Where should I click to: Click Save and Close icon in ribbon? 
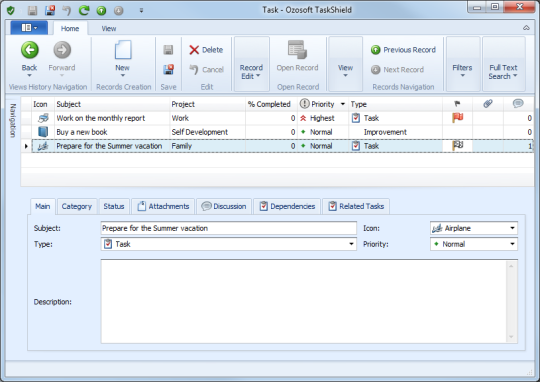(x=168, y=70)
